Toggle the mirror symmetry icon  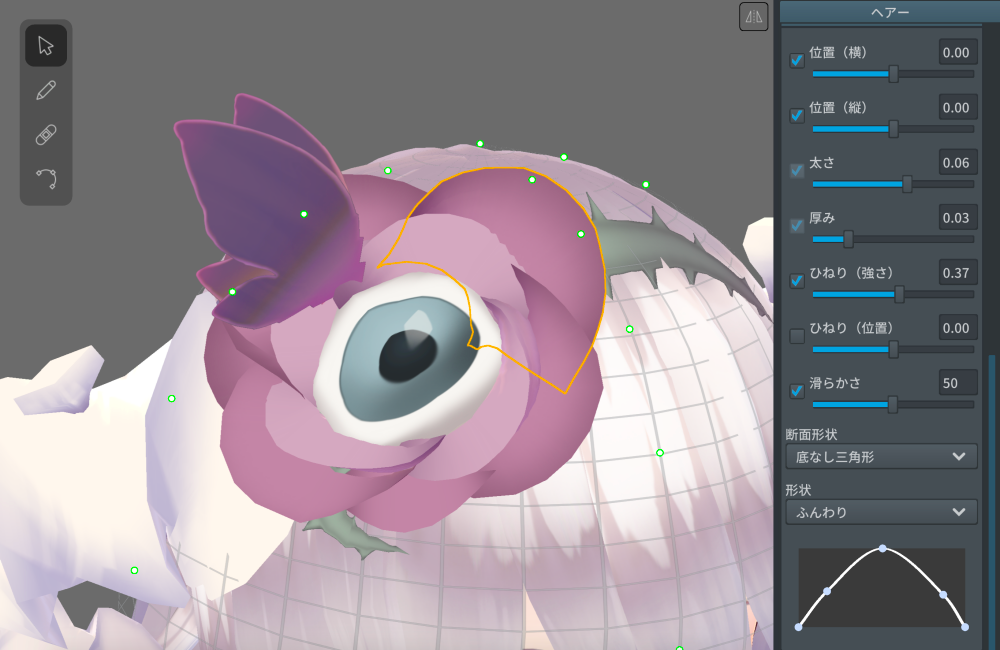pyautogui.click(x=753, y=17)
